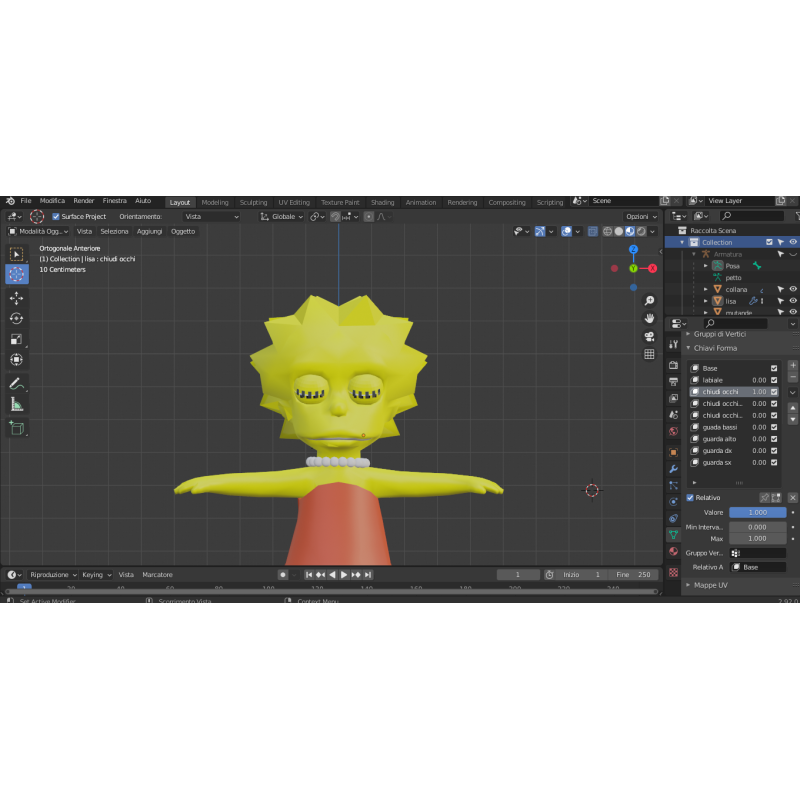Move shape key up arrow button
800x800 pixels.
click(x=793, y=408)
